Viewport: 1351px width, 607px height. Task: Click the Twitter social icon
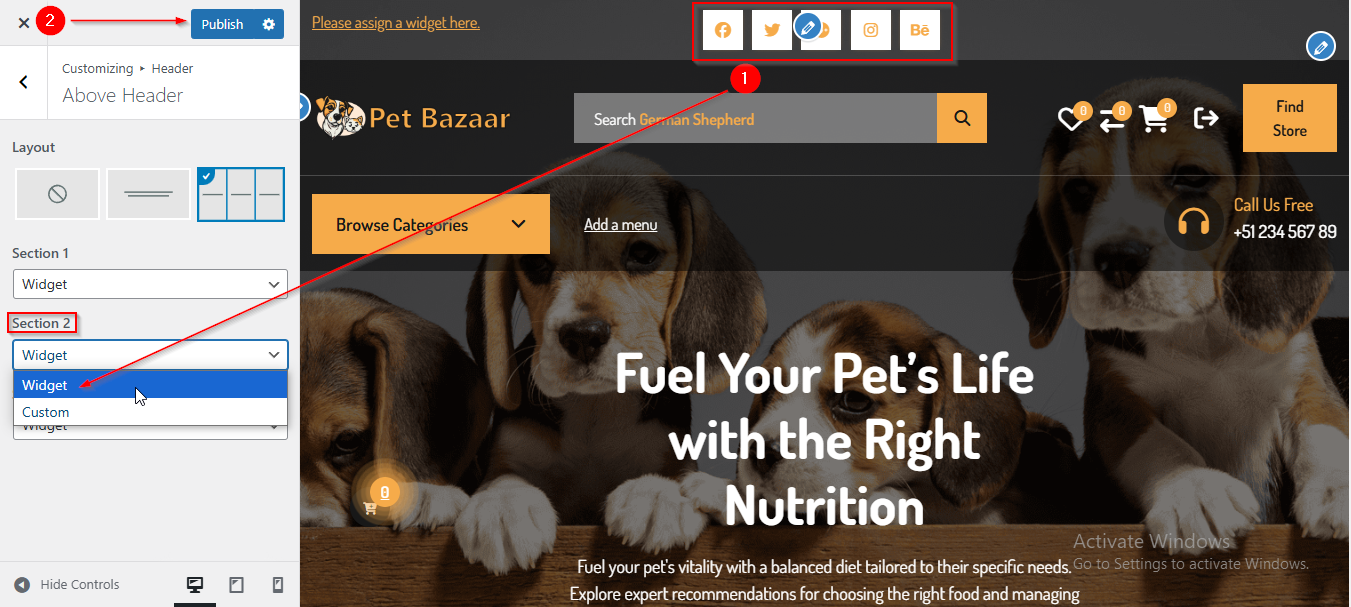pyautogui.click(x=772, y=30)
